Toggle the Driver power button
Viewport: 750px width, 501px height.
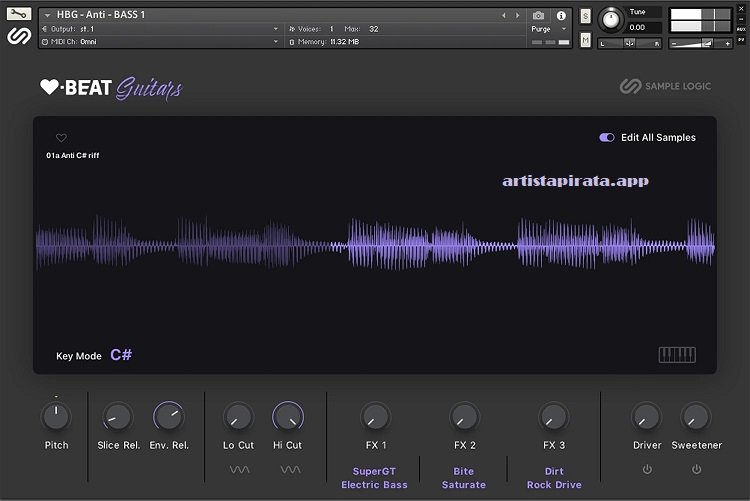647,469
